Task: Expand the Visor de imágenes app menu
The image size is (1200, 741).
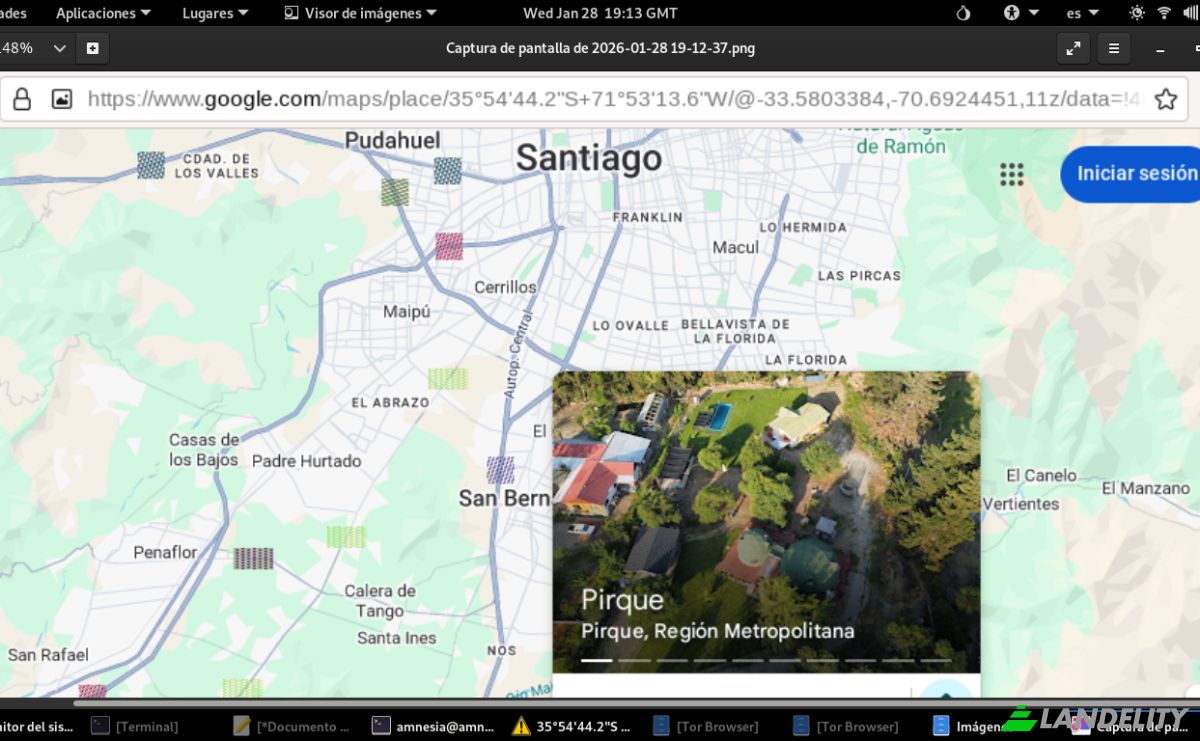Action: tap(360, 13)
